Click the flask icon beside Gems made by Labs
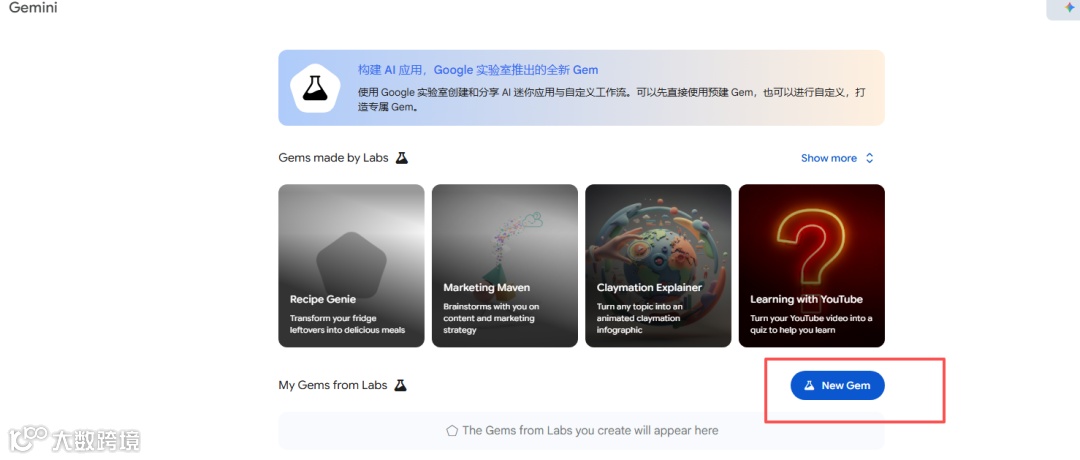Screen dimensions: 1080x460 tap(402, 158)
